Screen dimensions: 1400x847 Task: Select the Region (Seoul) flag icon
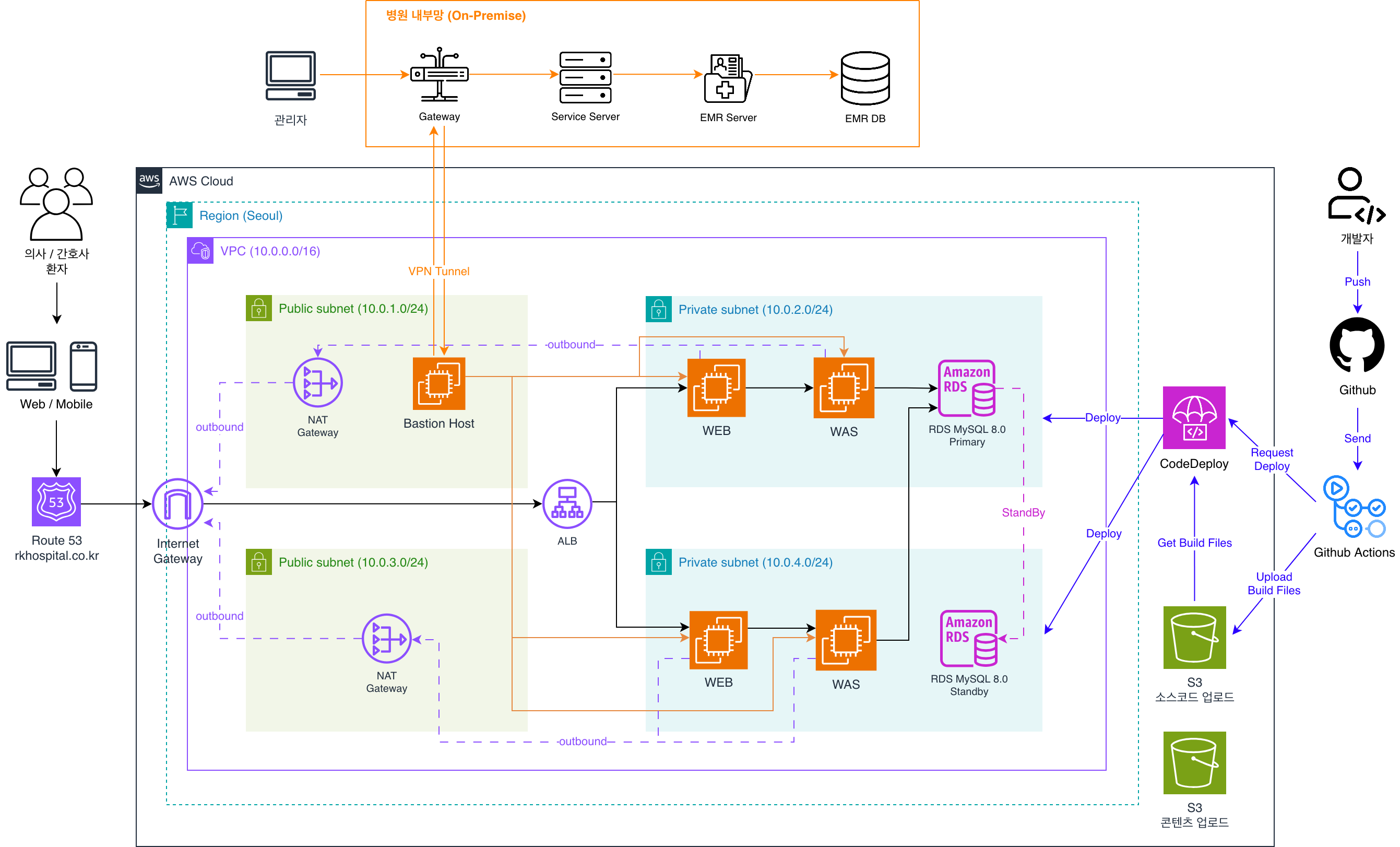[x=179, y=215]
